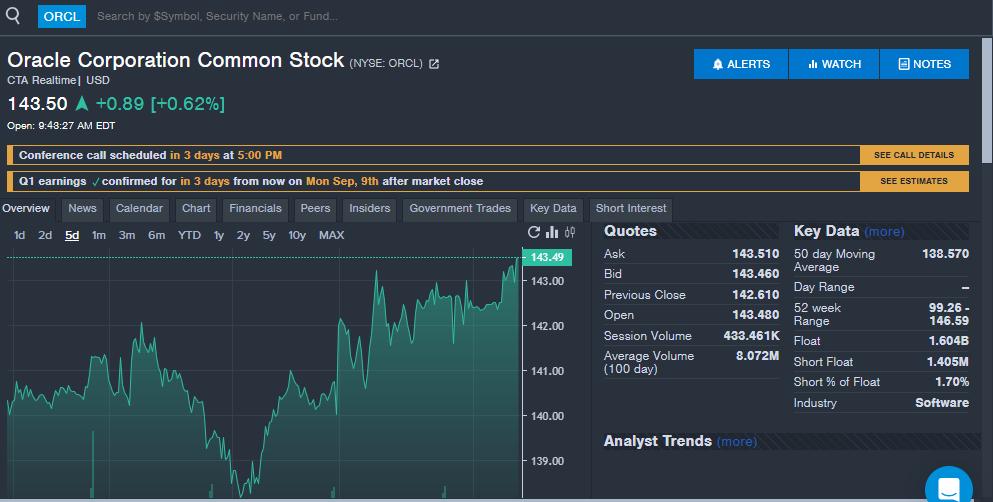
Task: Set chart range to 3m
Action: [127, 235]
